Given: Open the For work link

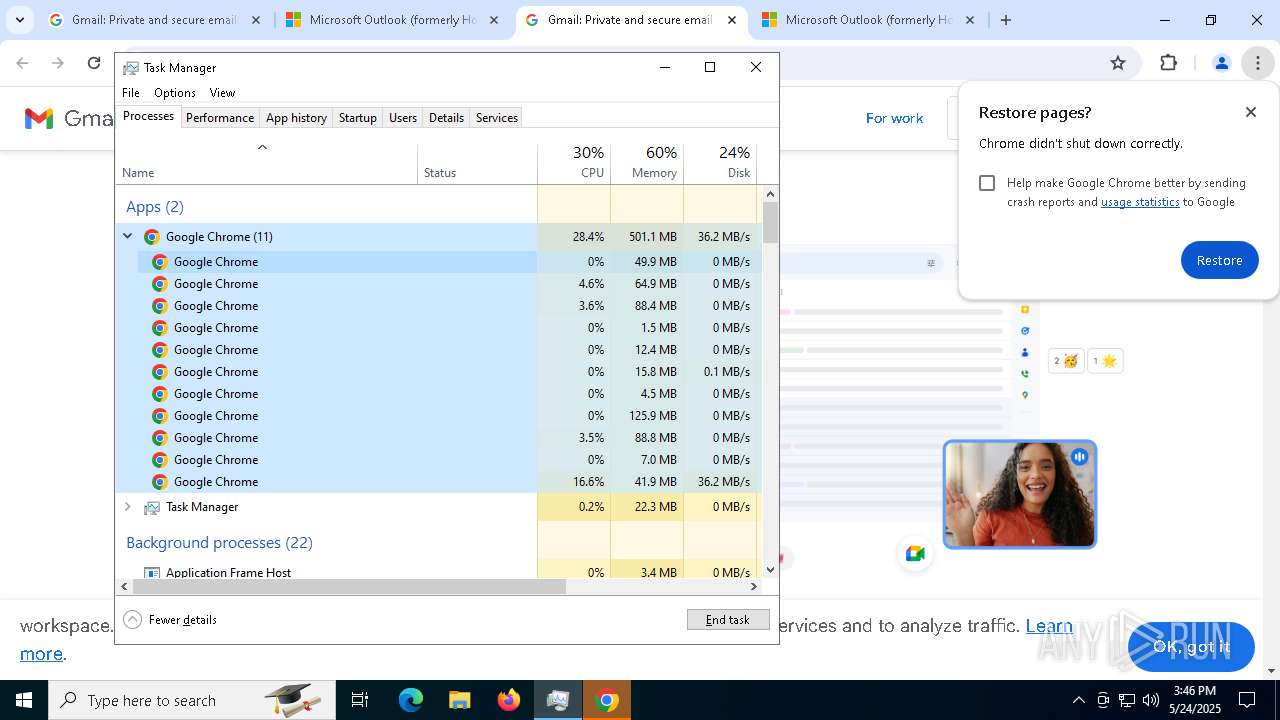Looking at the screenshot, I should pos(894,118).
